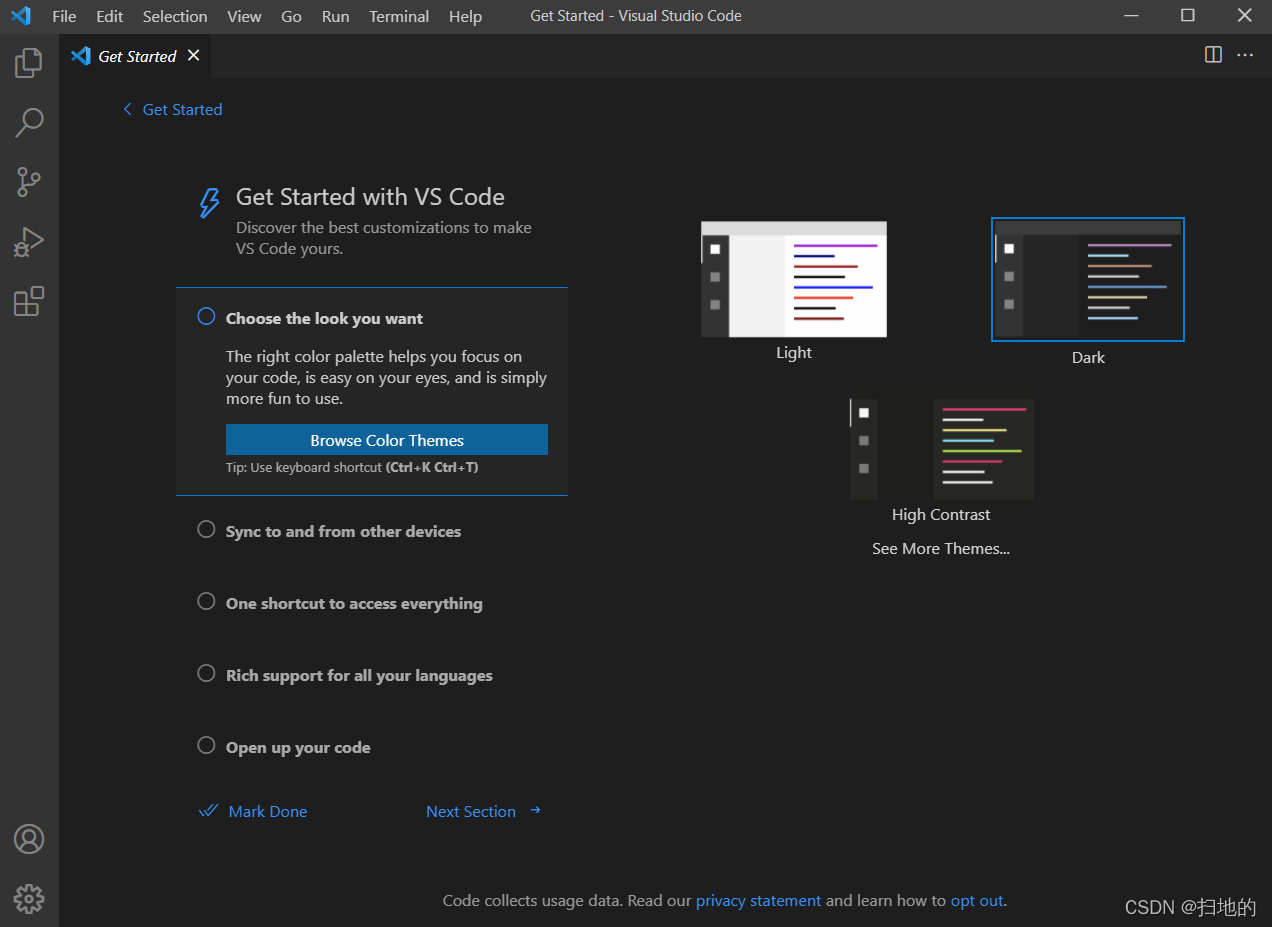Open the Source Control view
The height and width of the screenshot is (927, 1272).
point(29,182)
